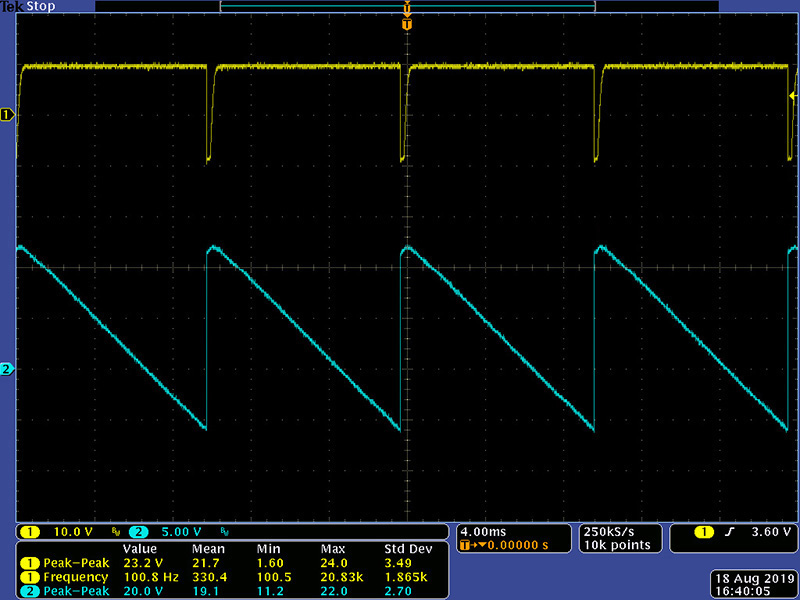Click the Std Dev column header

(x=406, y=549)
